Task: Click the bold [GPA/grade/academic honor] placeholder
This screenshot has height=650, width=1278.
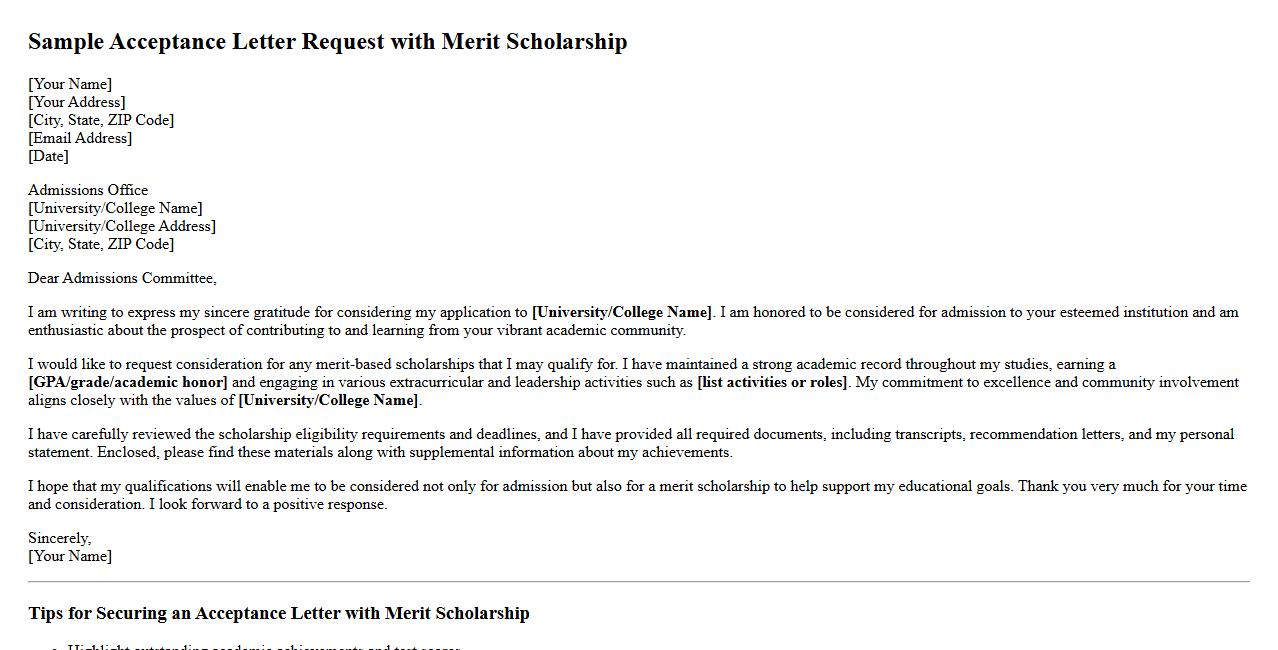Action: (x=128, y=382)
